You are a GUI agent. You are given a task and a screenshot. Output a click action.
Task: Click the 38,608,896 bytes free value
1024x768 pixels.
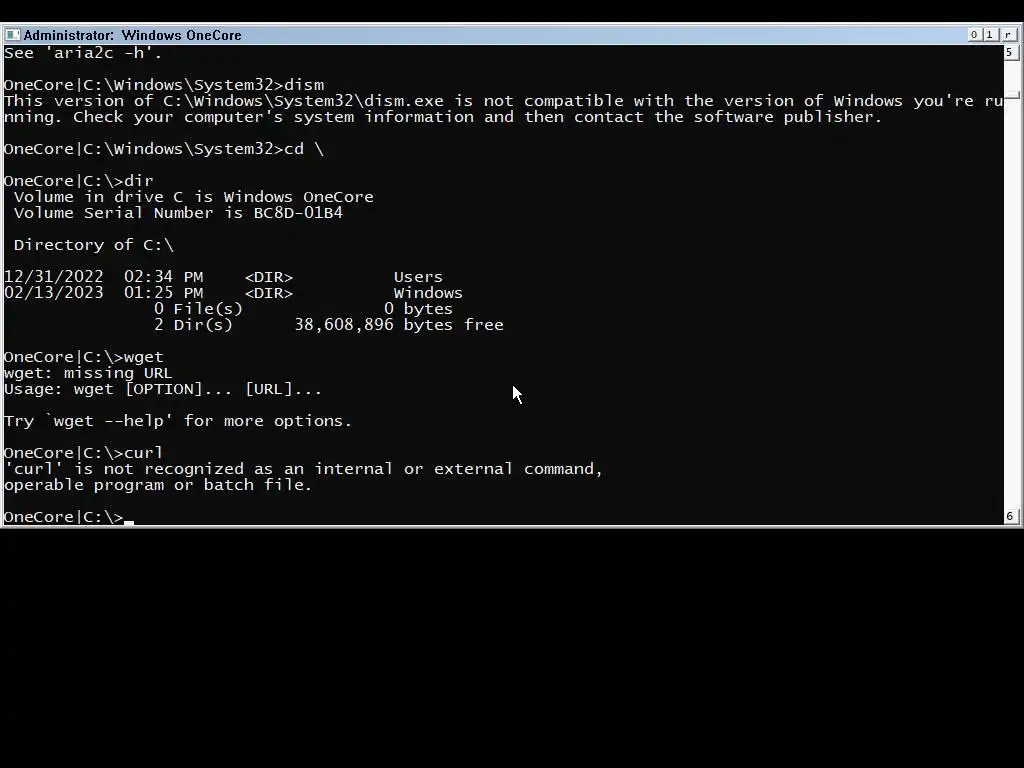(399, 325)
